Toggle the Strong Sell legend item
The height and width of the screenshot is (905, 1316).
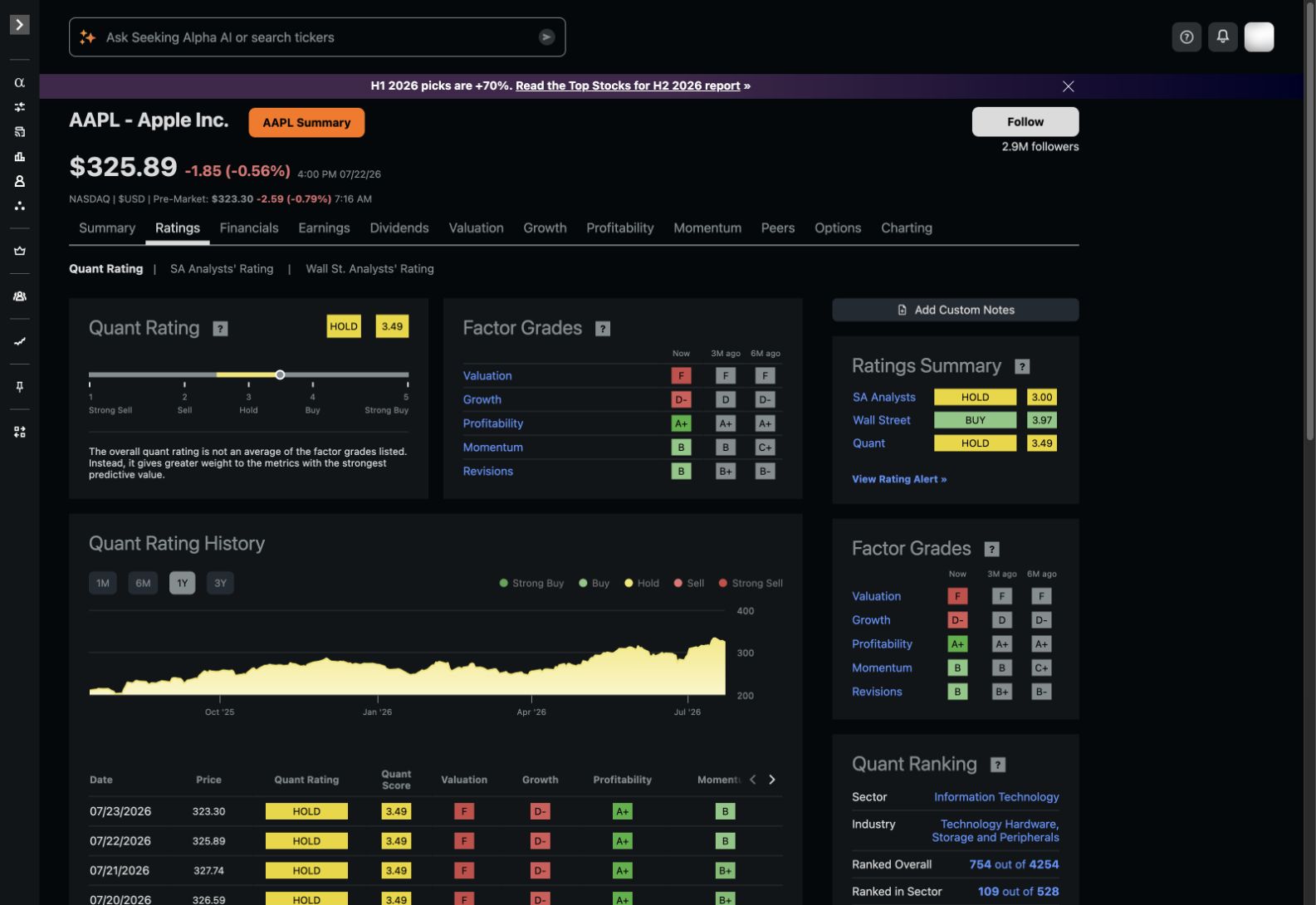point(751,583)
